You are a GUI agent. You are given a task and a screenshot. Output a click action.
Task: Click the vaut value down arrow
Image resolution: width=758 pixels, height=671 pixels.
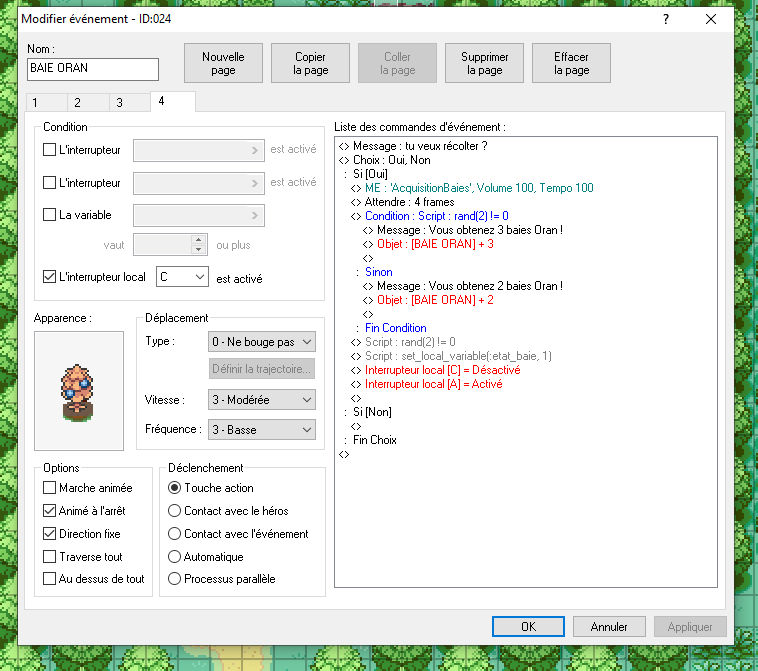pos(198,249)
